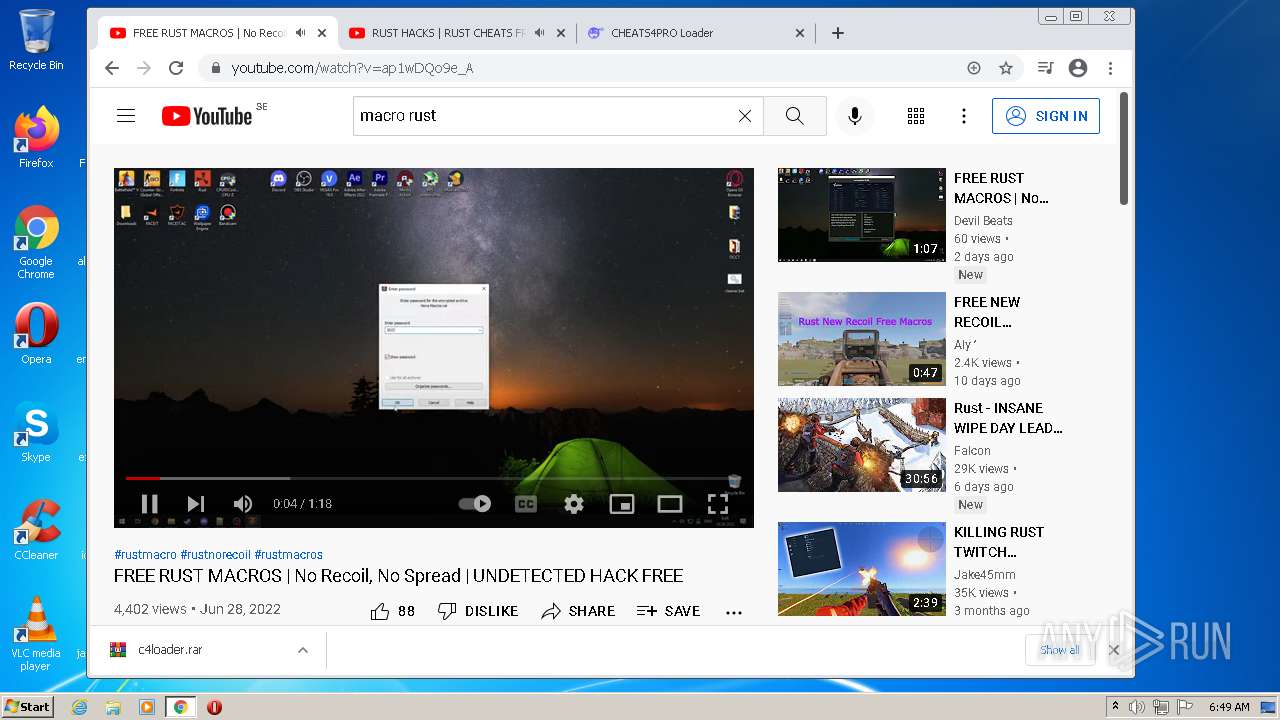This screenshot has width=1280, height=720.
Task: Go forward in the browser
Action: pos(144,68)
